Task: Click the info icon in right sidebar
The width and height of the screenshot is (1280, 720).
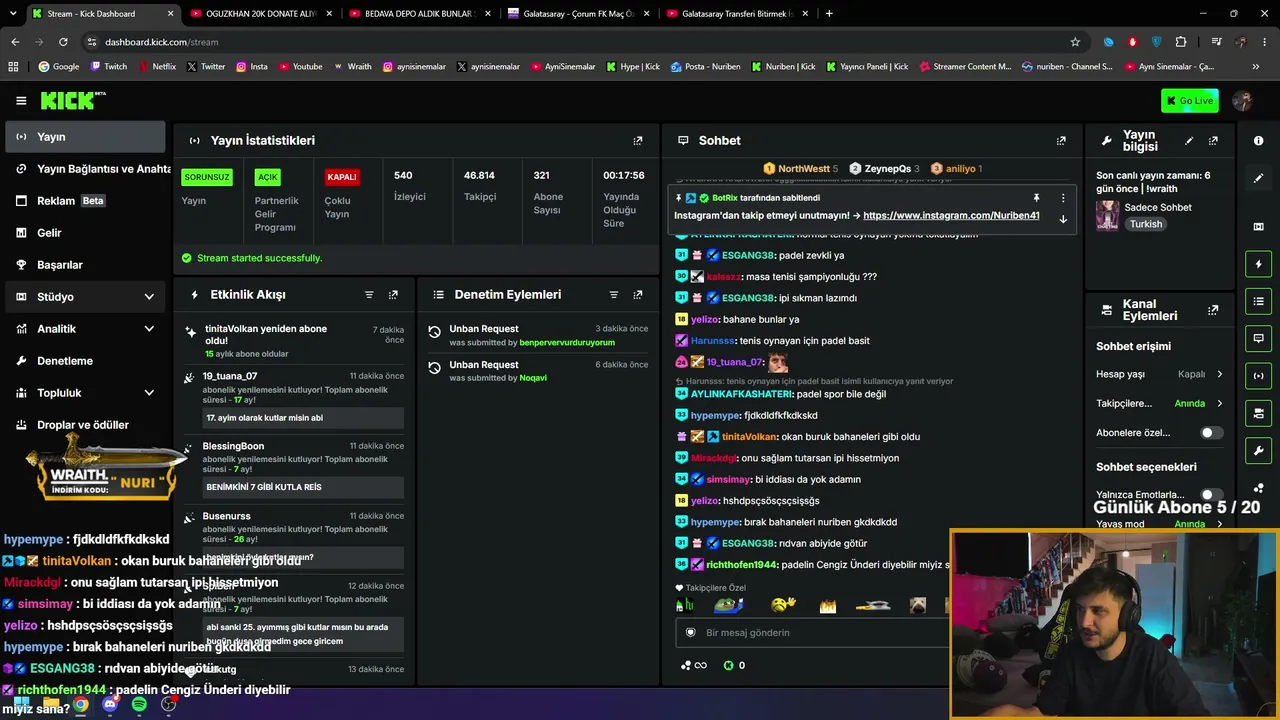Action: [x=1258, y=141]
